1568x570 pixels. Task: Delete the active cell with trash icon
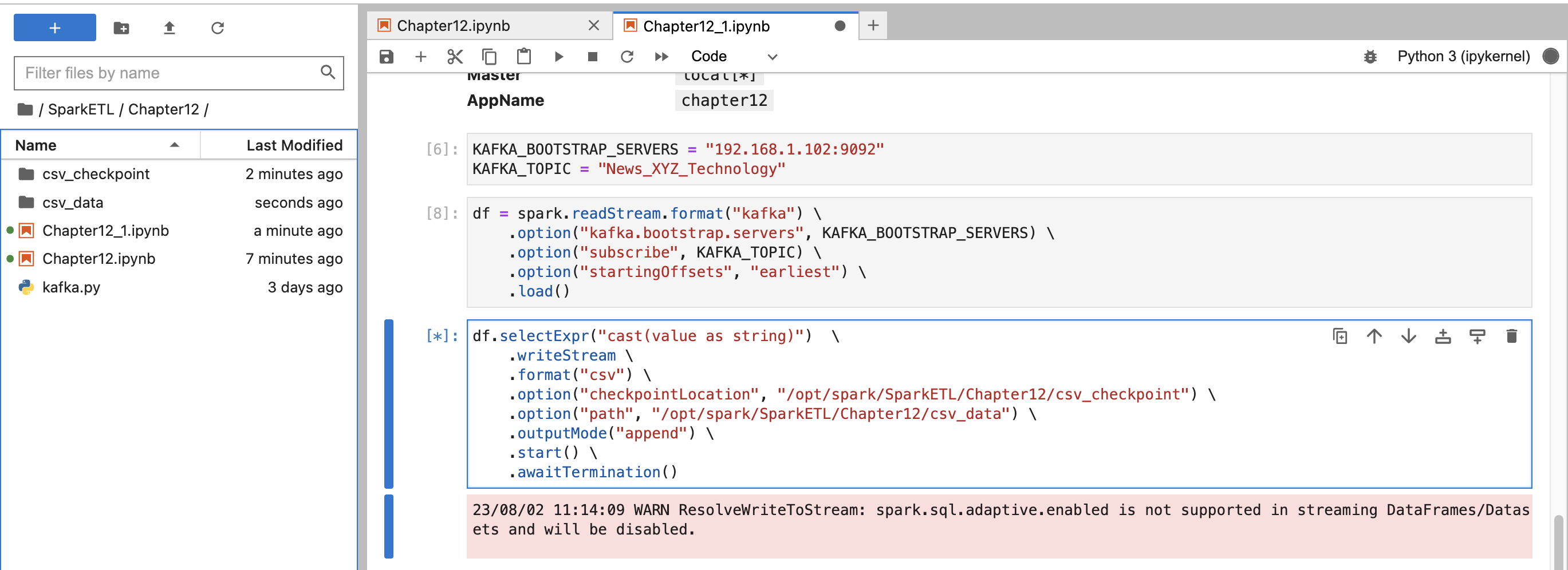click(x=1511, y=336)
